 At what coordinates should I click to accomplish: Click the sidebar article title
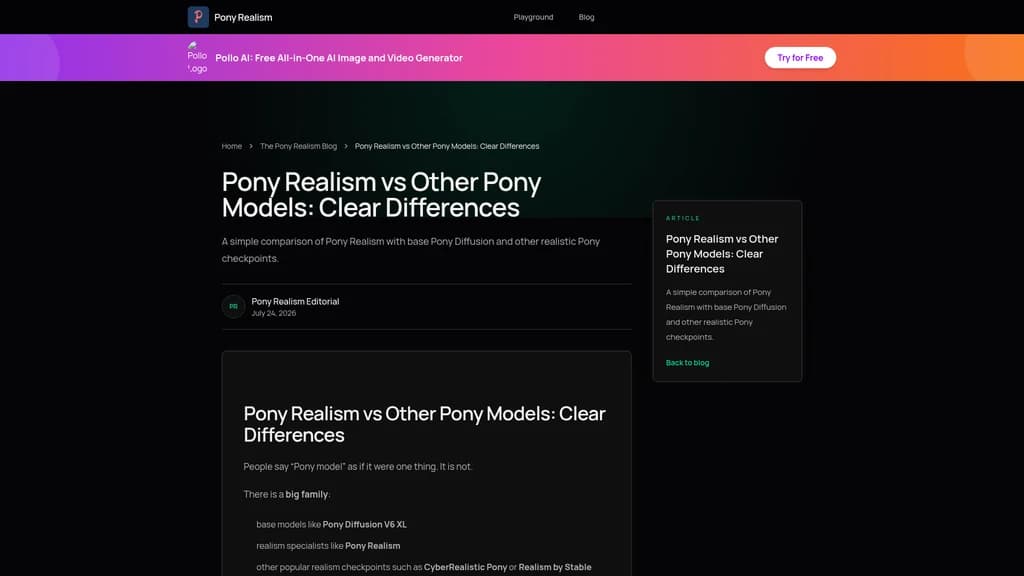coord(722,253)
